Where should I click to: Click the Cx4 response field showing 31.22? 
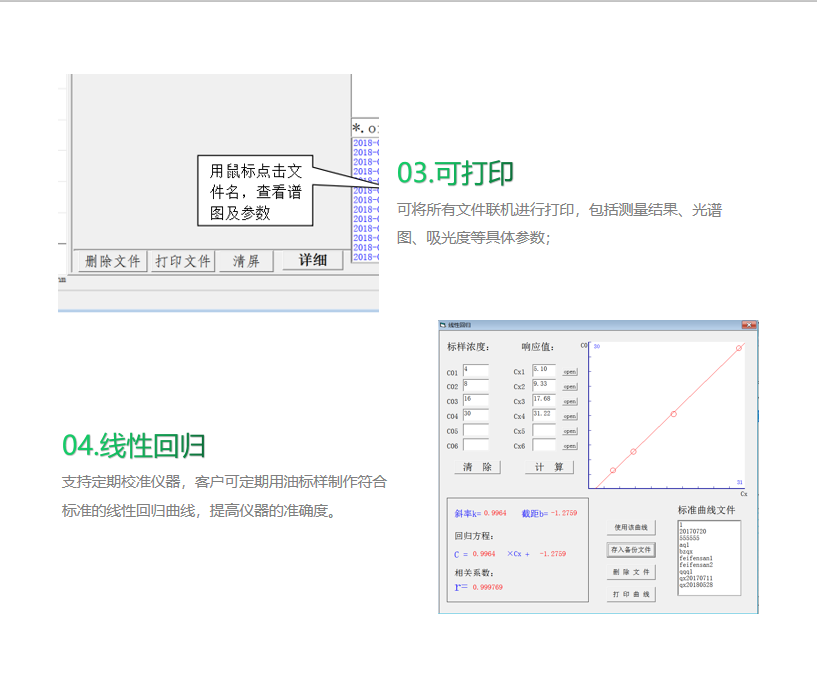click(x=544, y=415)
